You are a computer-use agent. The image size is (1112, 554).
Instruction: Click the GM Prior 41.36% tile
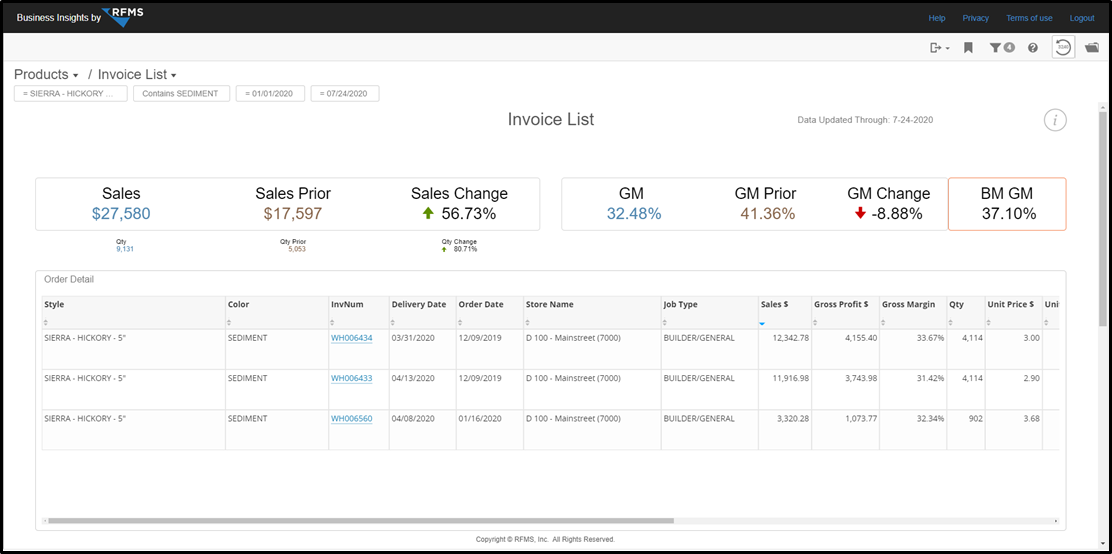click(765, 204)
